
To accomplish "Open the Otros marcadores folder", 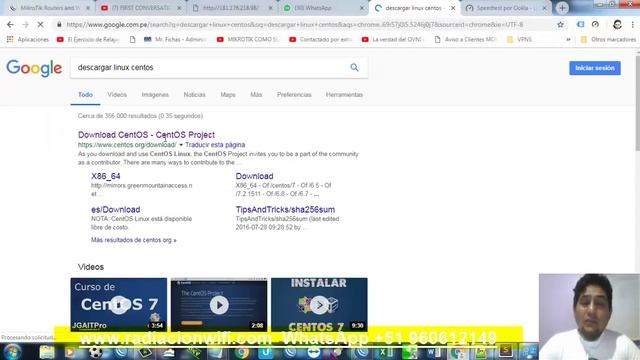I will click(608, 40).
